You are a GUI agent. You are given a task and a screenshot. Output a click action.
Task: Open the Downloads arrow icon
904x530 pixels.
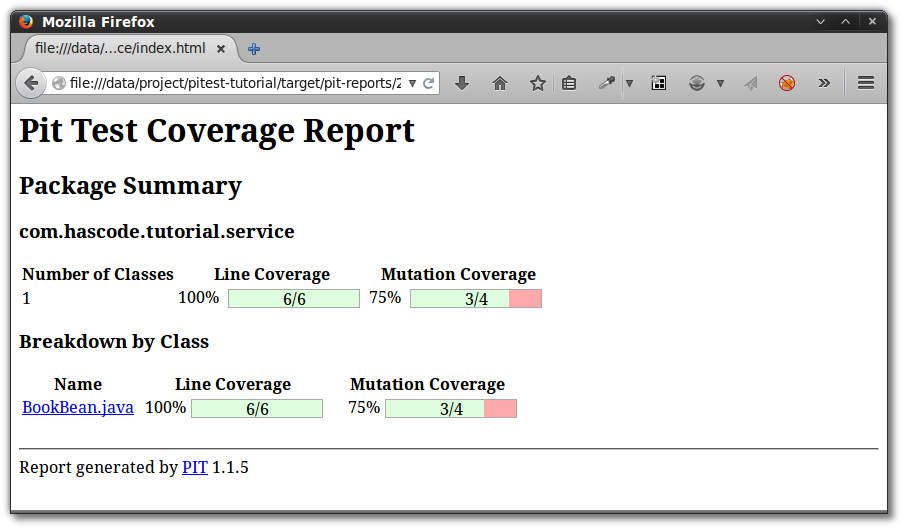point(462,83)
